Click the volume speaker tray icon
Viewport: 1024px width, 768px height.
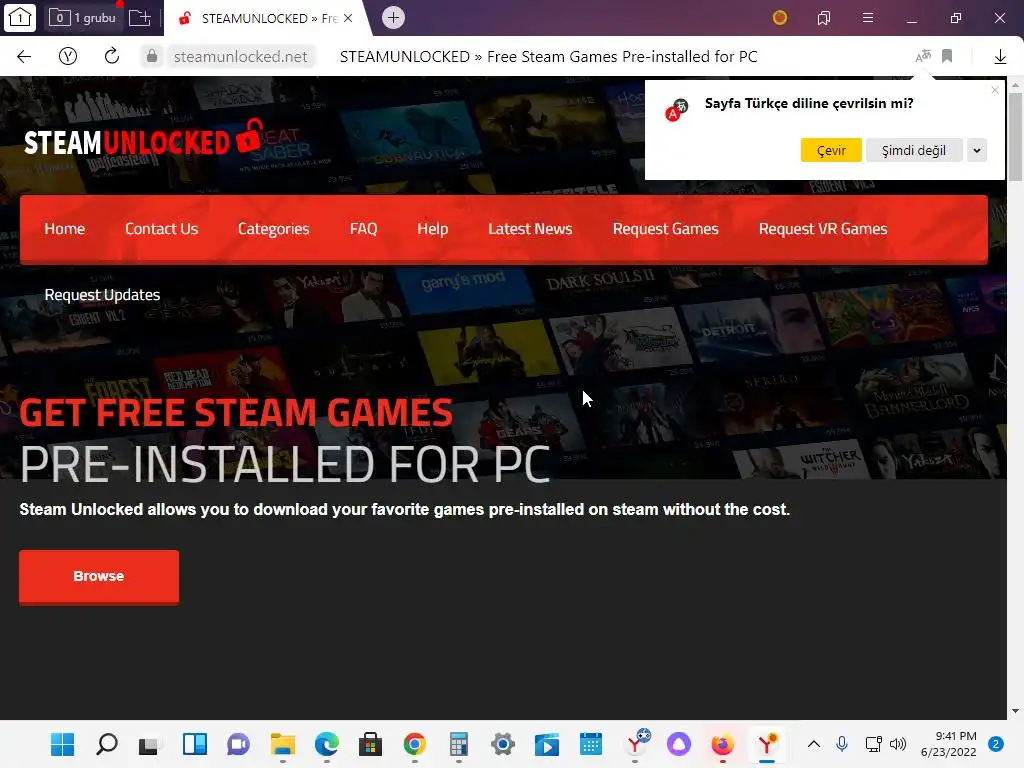coord(899,744)
